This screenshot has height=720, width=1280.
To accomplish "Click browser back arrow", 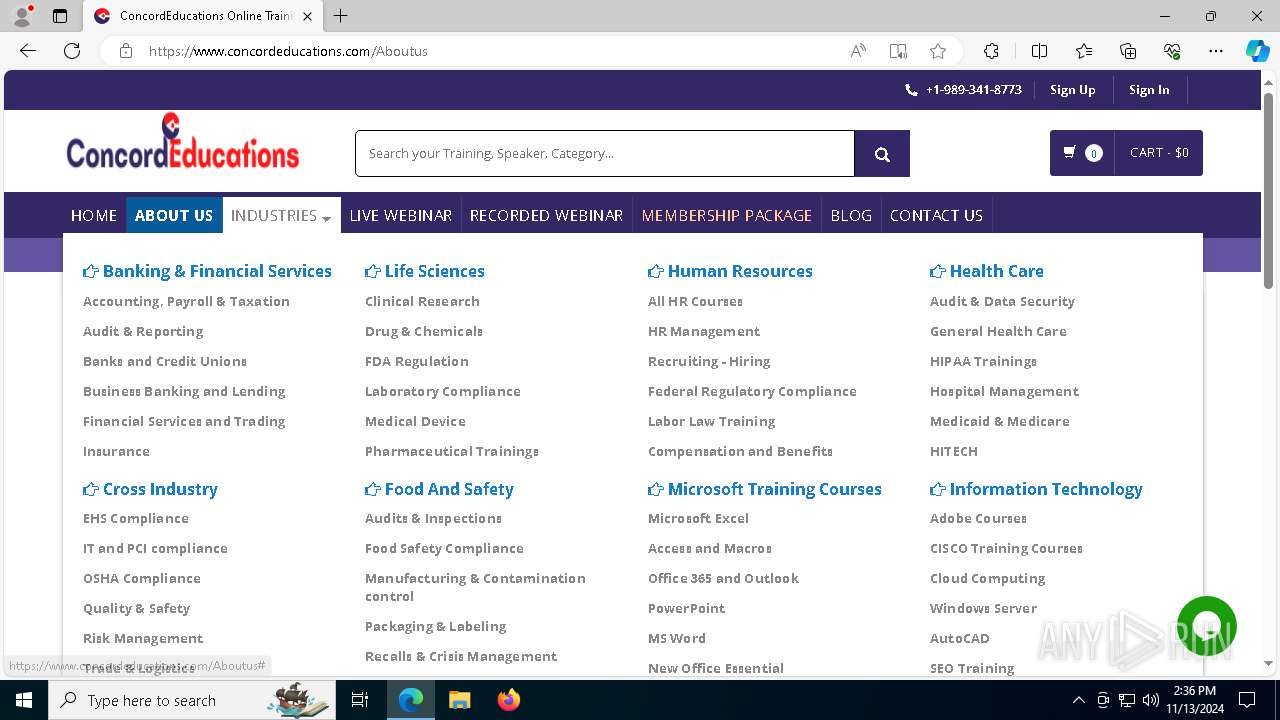I will point(28,51).
